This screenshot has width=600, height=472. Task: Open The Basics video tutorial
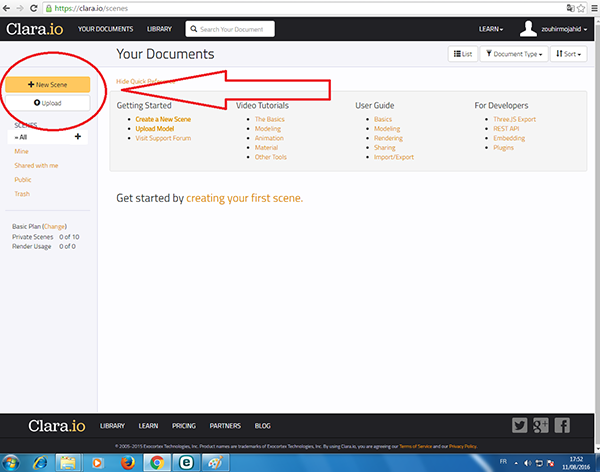tap(269, 119)
